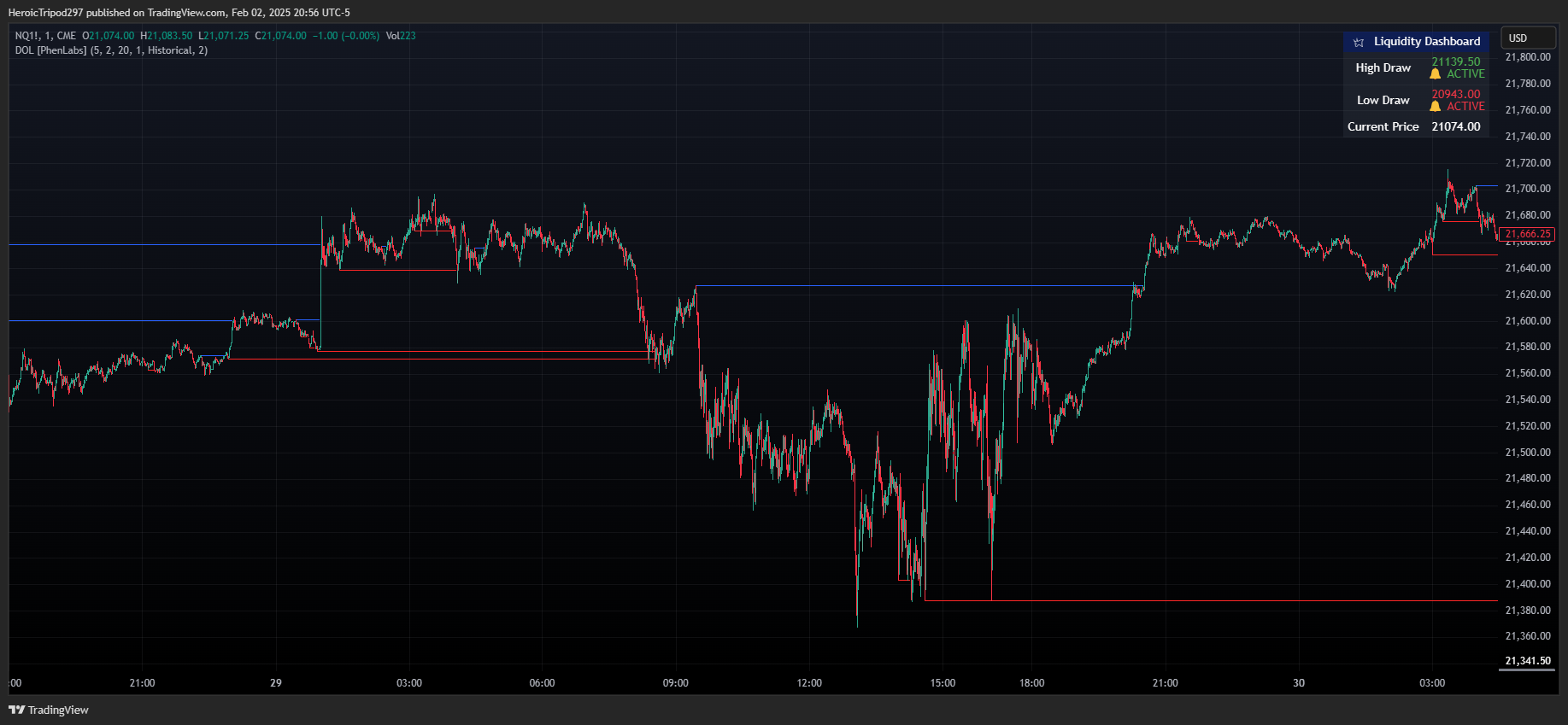Select the DOL [PhenLabs] indicator legend
The width and height of the screenshot is (1568, 725).
(x=111, y=50)
